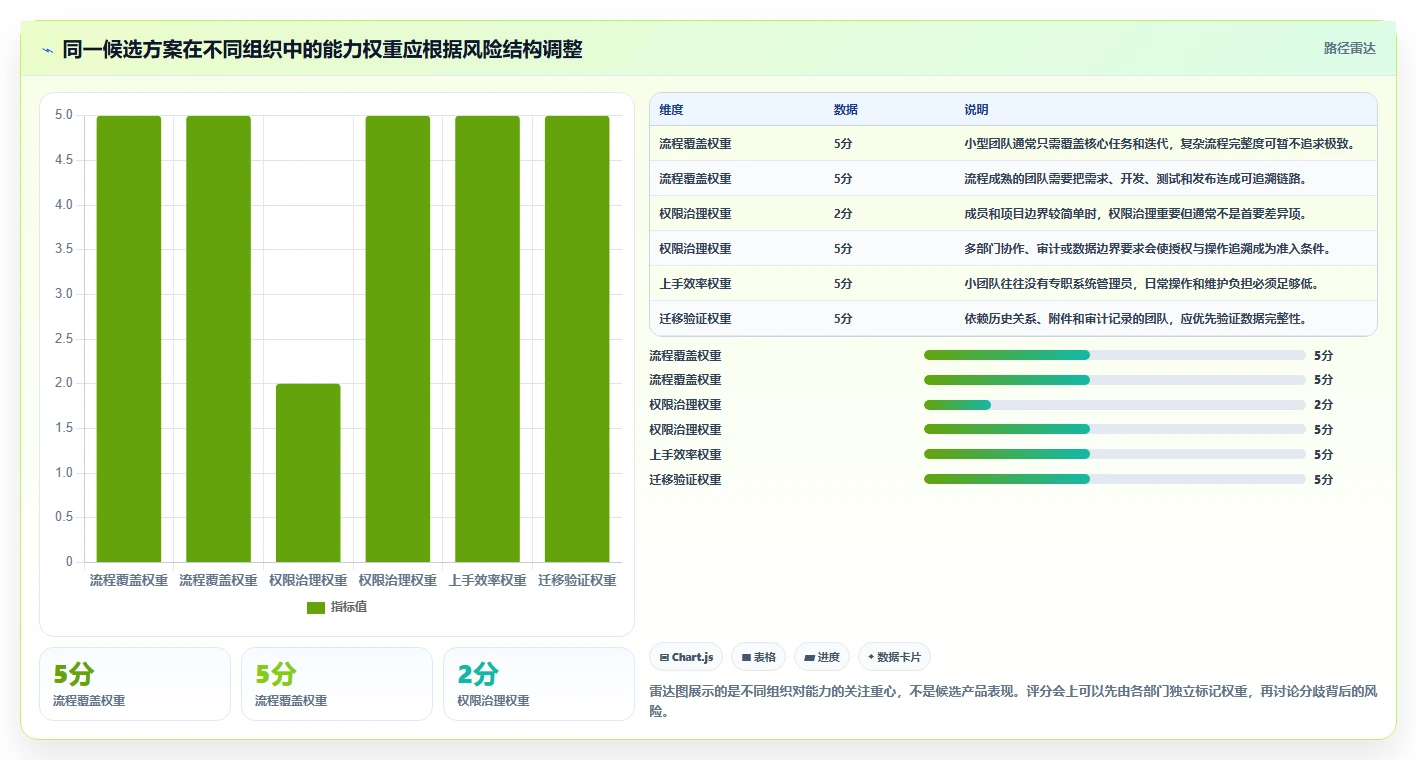
Task: Click the chart bar above 迁移验证权重
Action: (x=577, y=339)
